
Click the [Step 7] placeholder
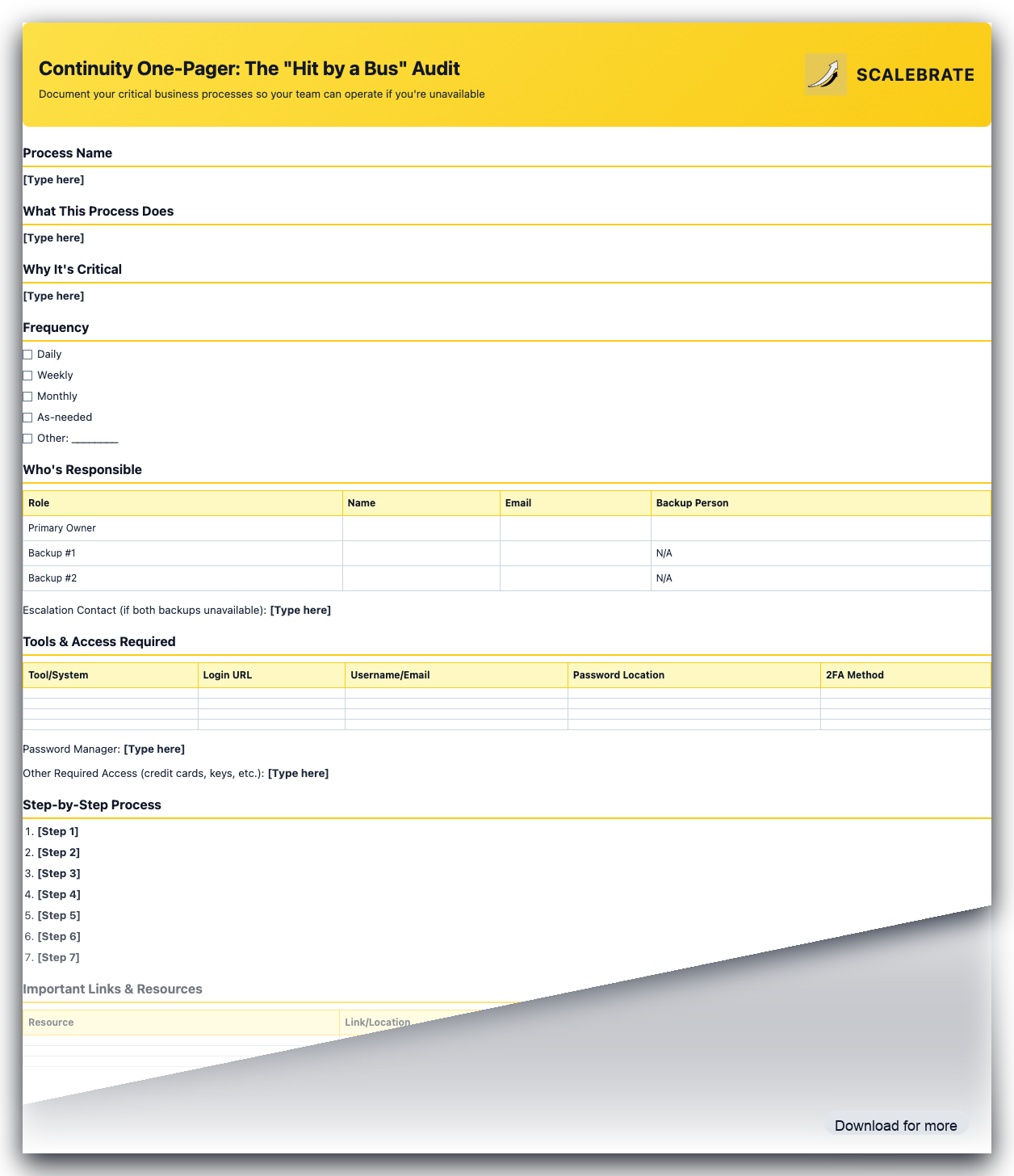point(59,957)
